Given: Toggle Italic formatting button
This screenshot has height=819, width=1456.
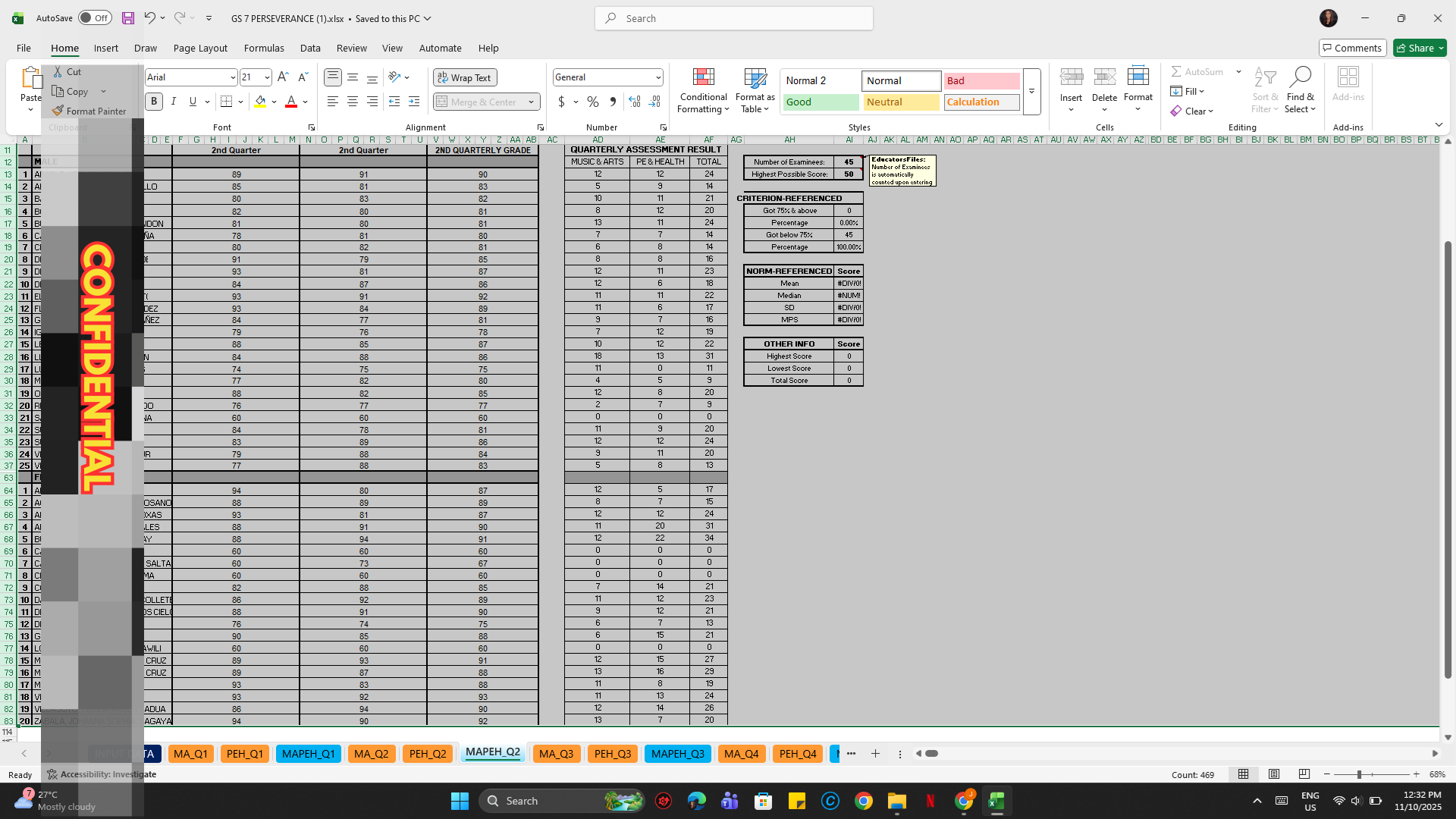Looking at the screenshot, I should (x=174, y=102).
